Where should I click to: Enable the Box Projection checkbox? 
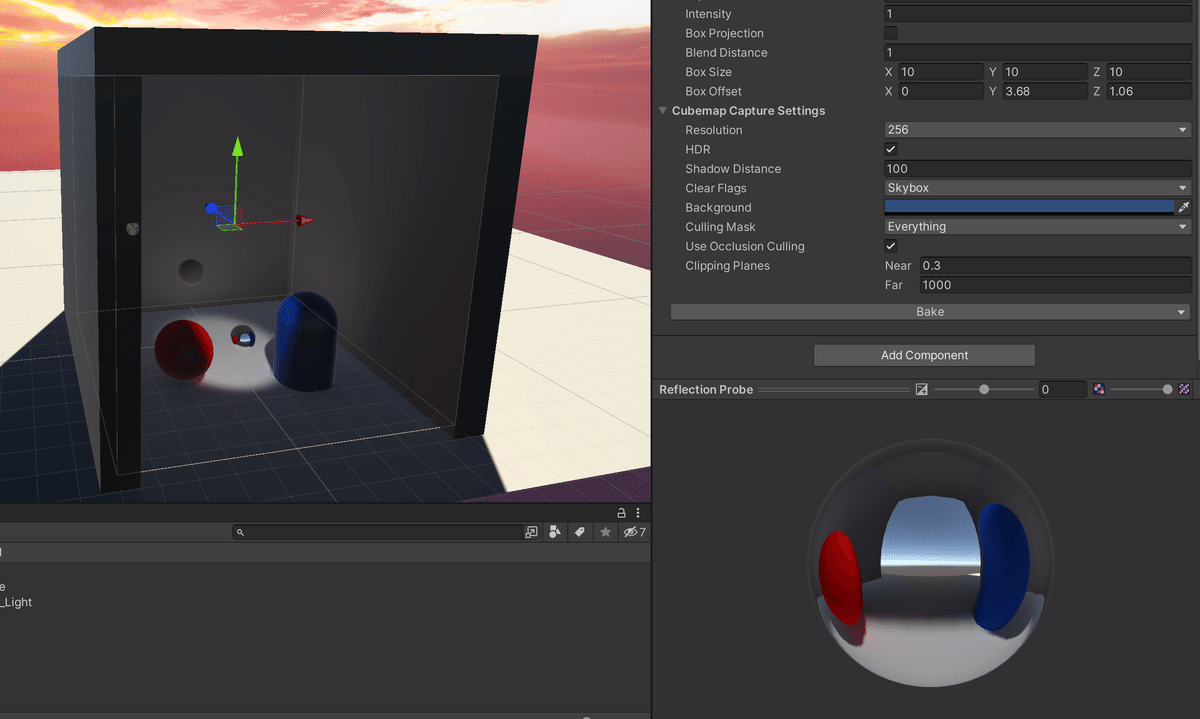[889, 33]
